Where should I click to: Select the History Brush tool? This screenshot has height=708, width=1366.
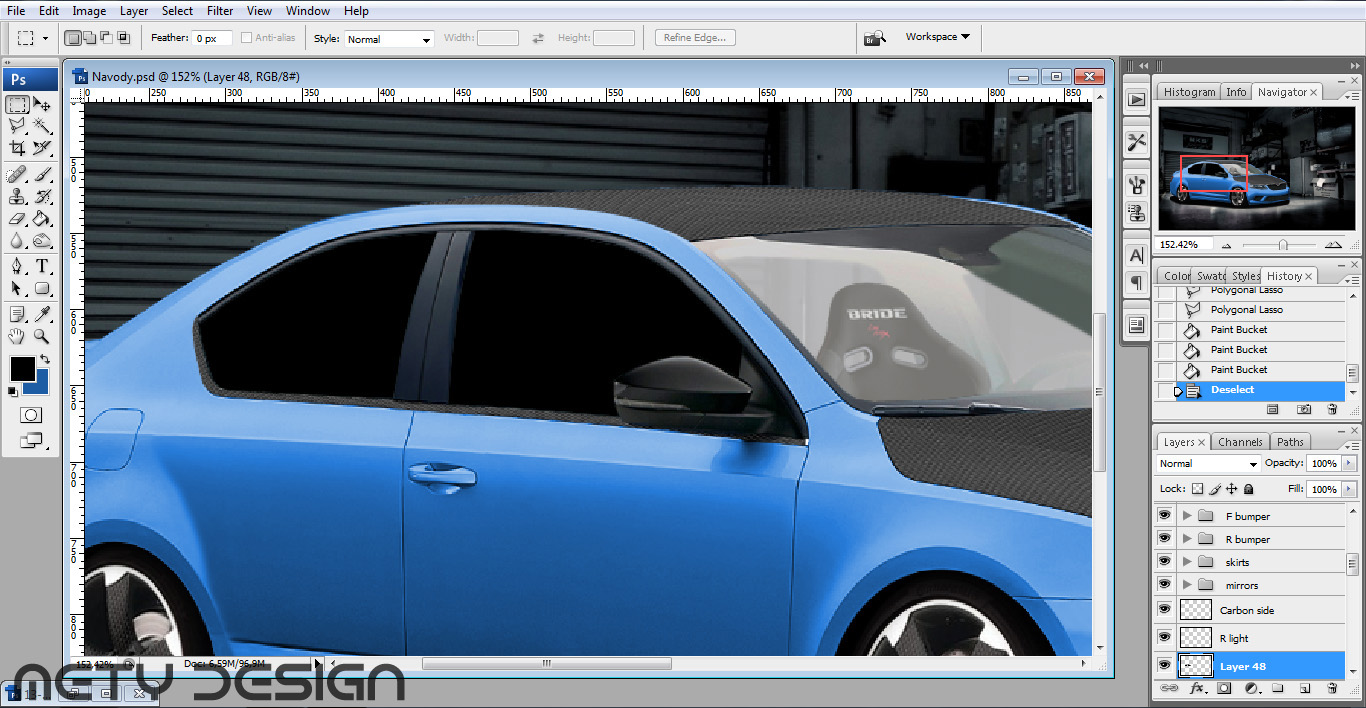(42, 197)
